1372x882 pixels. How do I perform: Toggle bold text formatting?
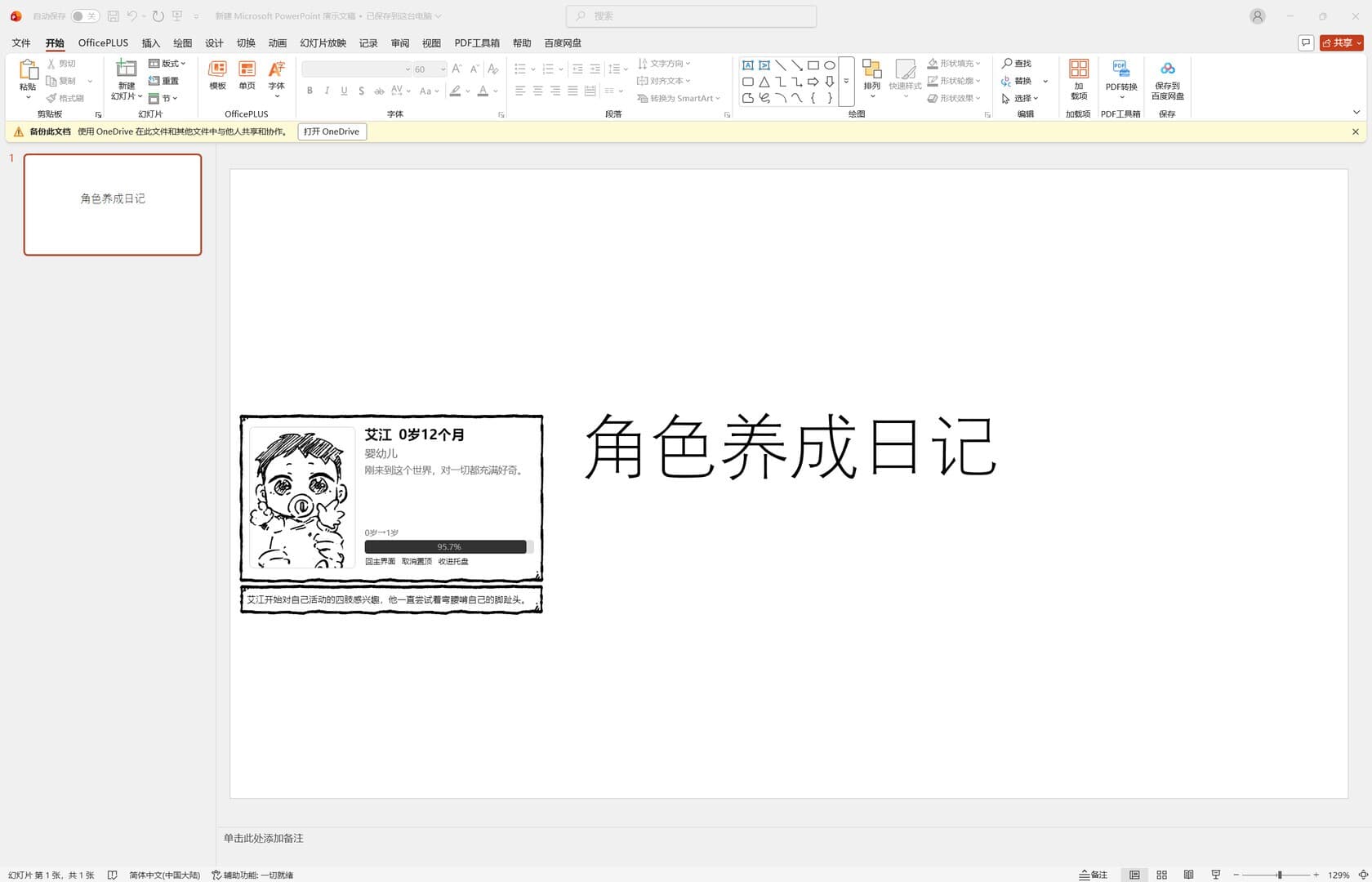point(310,91)
